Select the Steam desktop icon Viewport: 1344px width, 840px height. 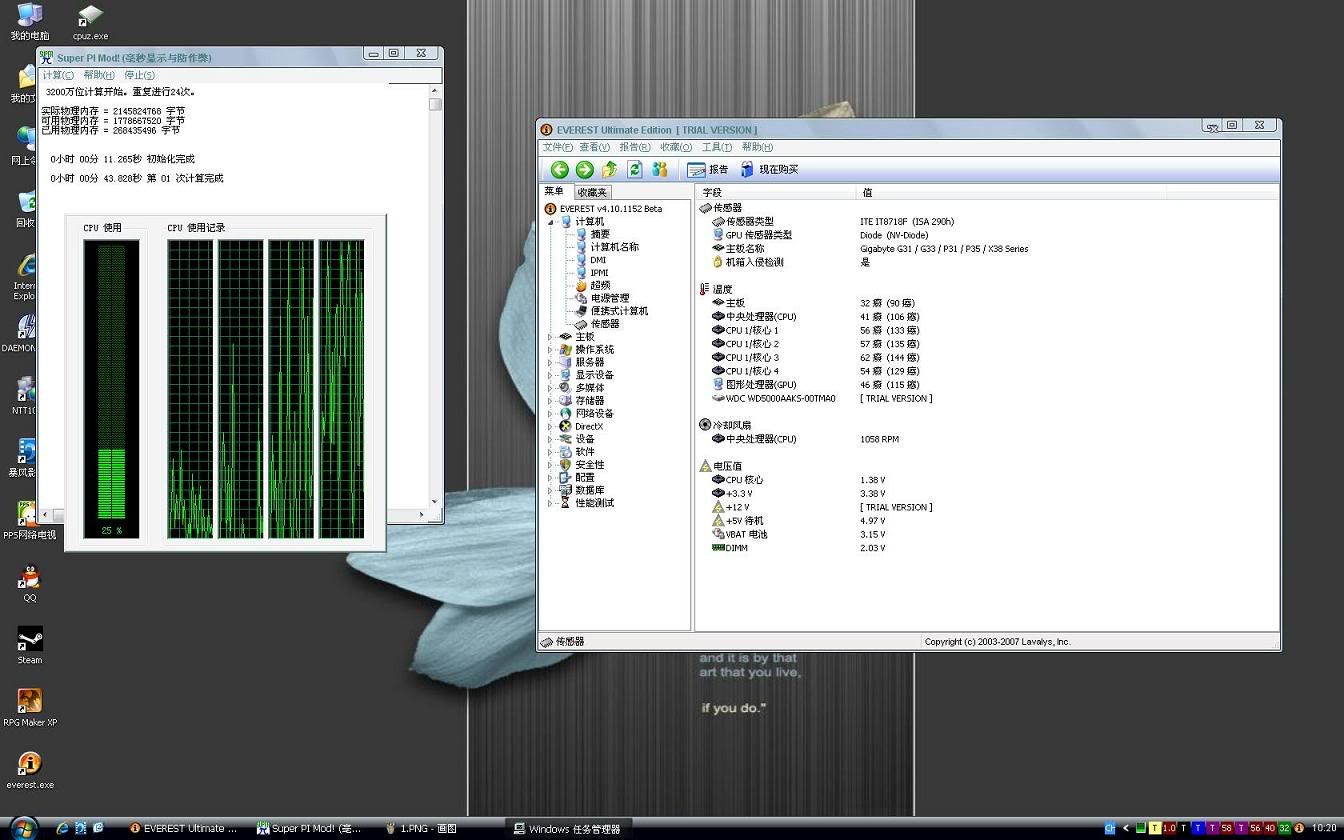click(x=30, y=640)
